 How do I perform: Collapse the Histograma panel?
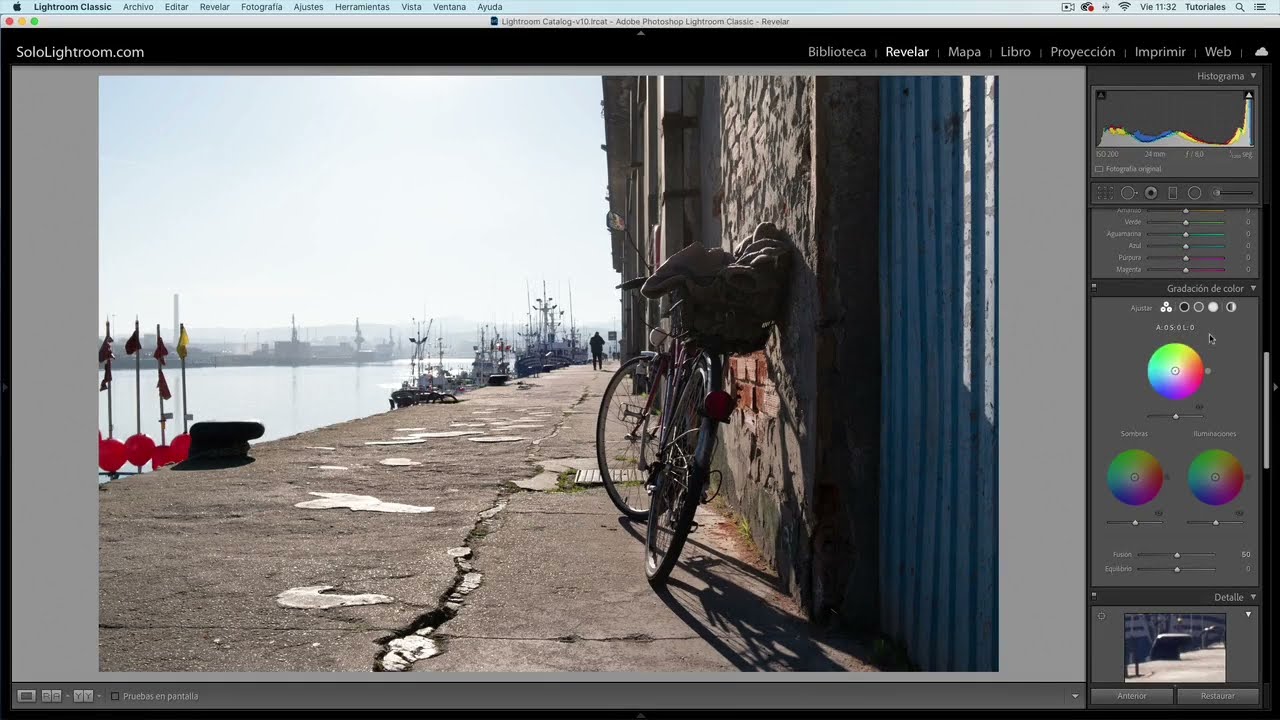coord(1253,76)
